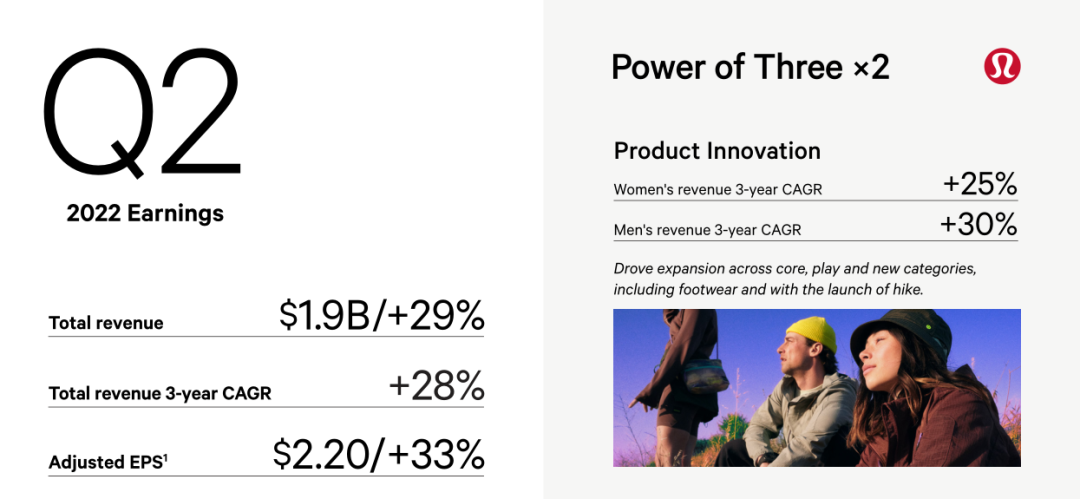Click the italic "Drove expansion across core" description
This screenshot has height=499, width=1080.
tap(794, 279)
